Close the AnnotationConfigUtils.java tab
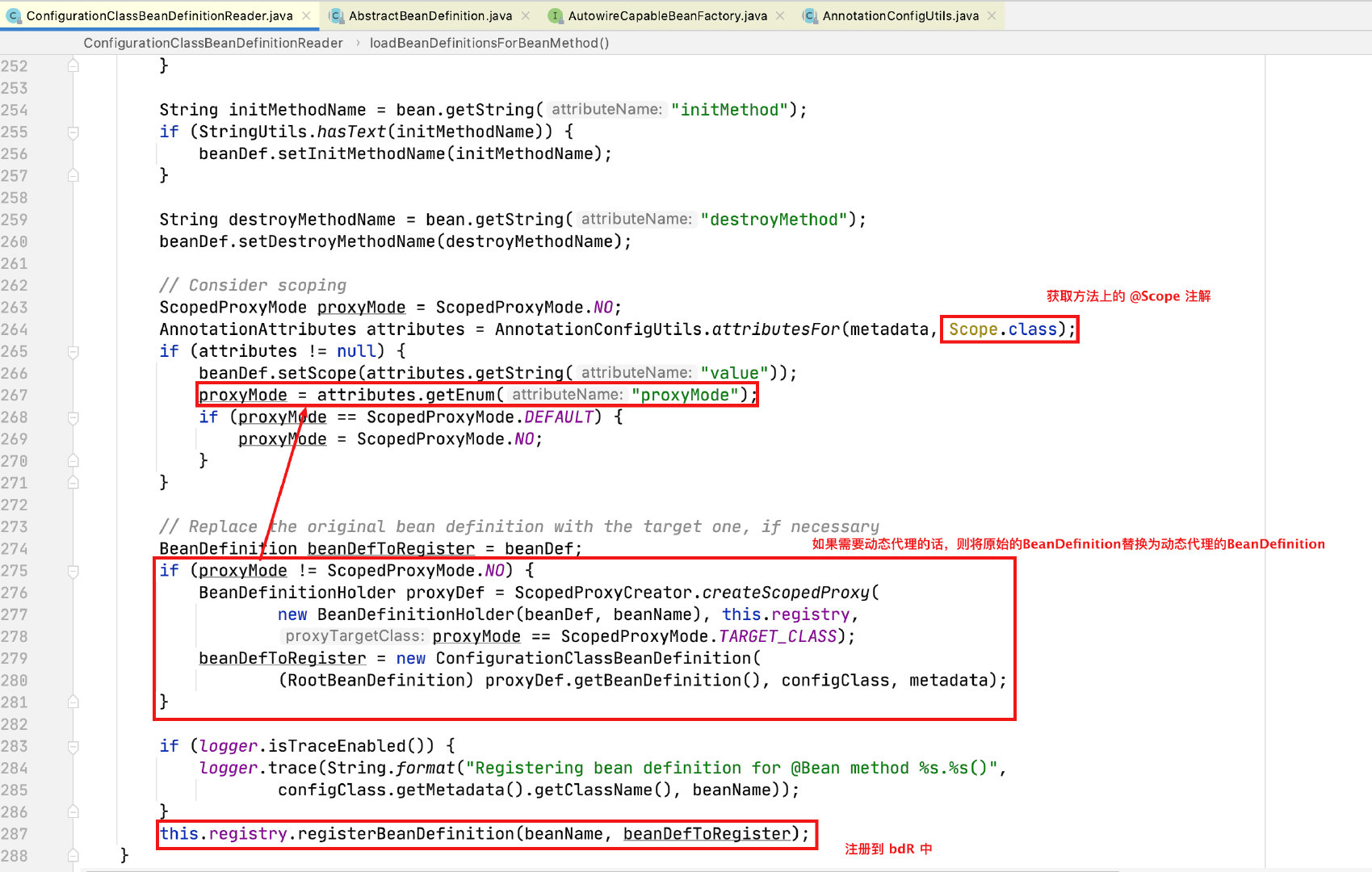The image size is (1372, 872). 992,15
